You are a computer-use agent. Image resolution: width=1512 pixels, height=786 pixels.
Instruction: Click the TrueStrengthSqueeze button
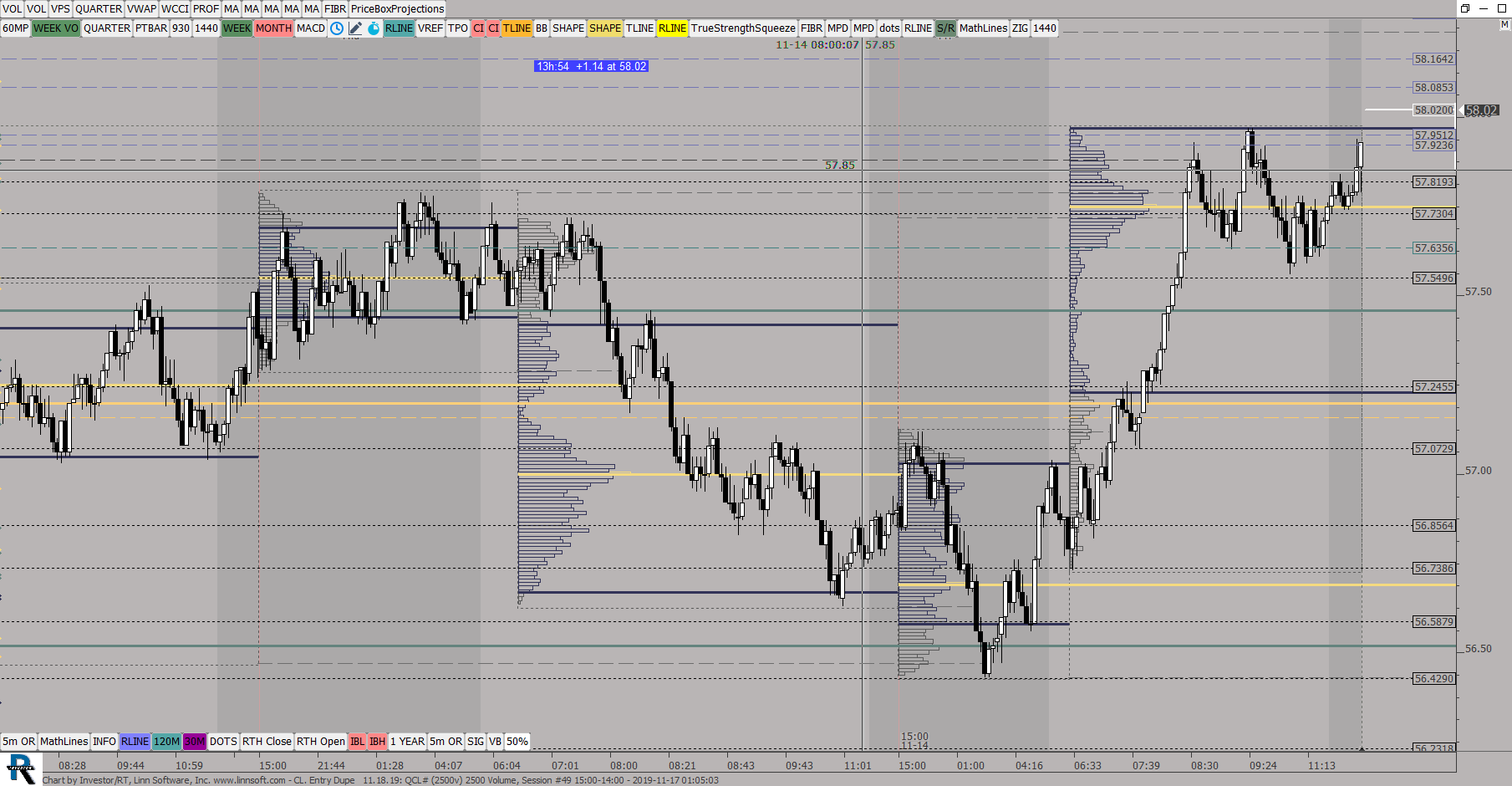tap(743, 28)
